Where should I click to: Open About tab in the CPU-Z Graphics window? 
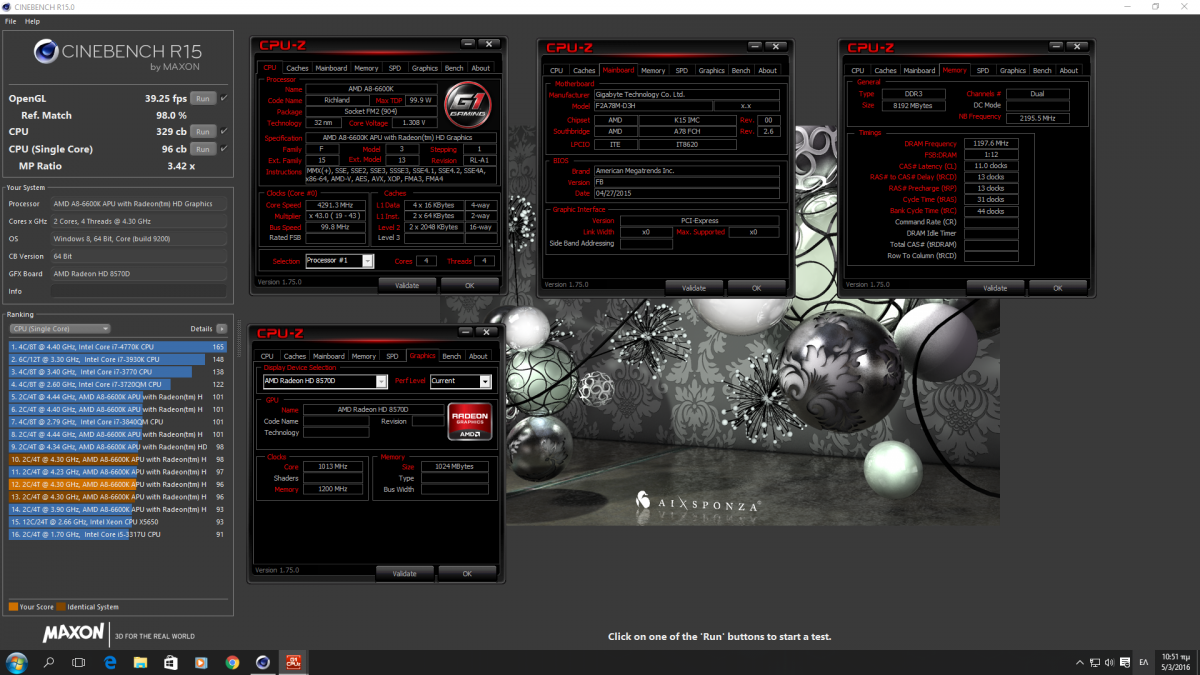479,356
